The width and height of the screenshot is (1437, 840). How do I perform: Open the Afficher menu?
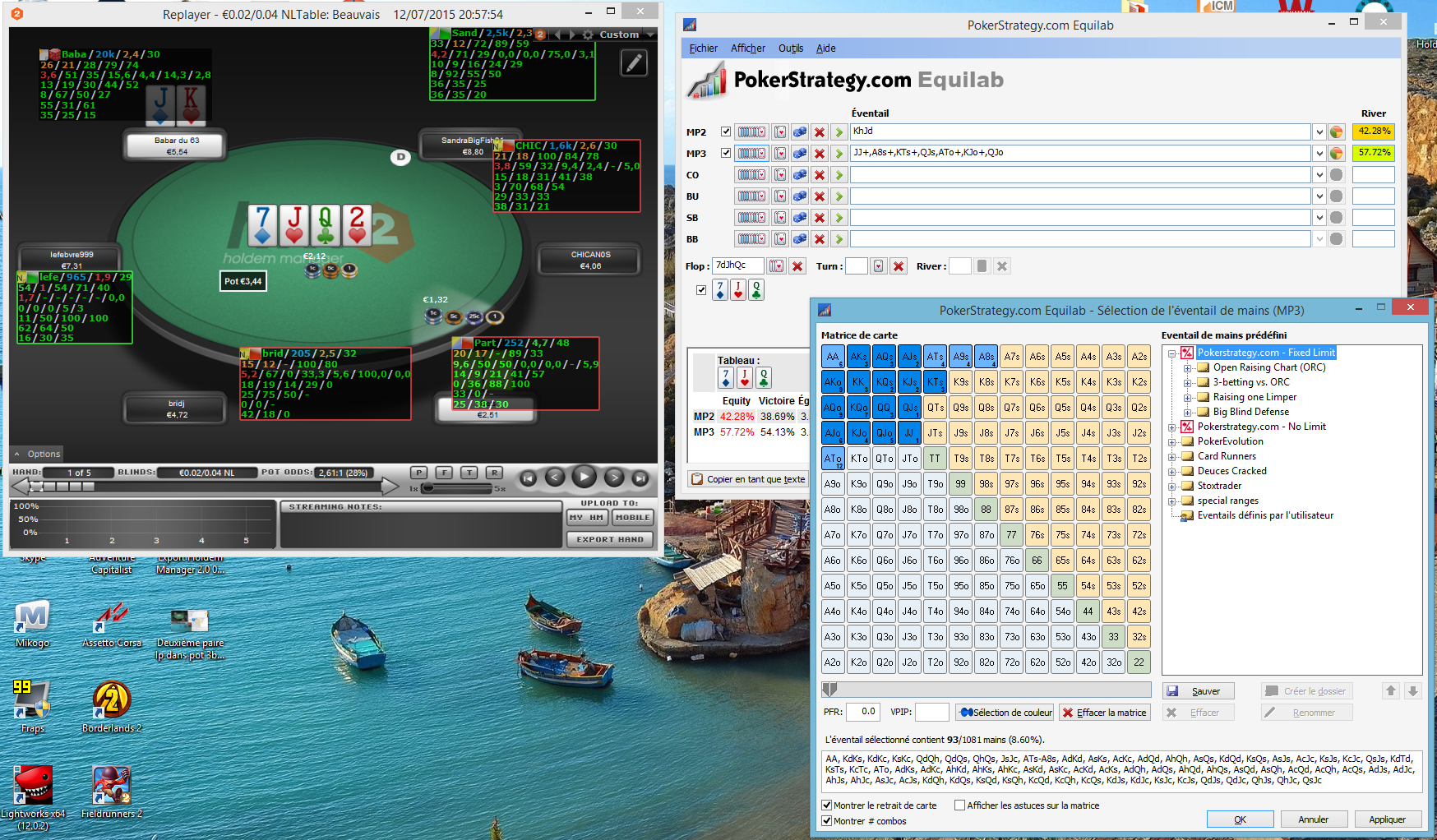(x=748, y=48)
